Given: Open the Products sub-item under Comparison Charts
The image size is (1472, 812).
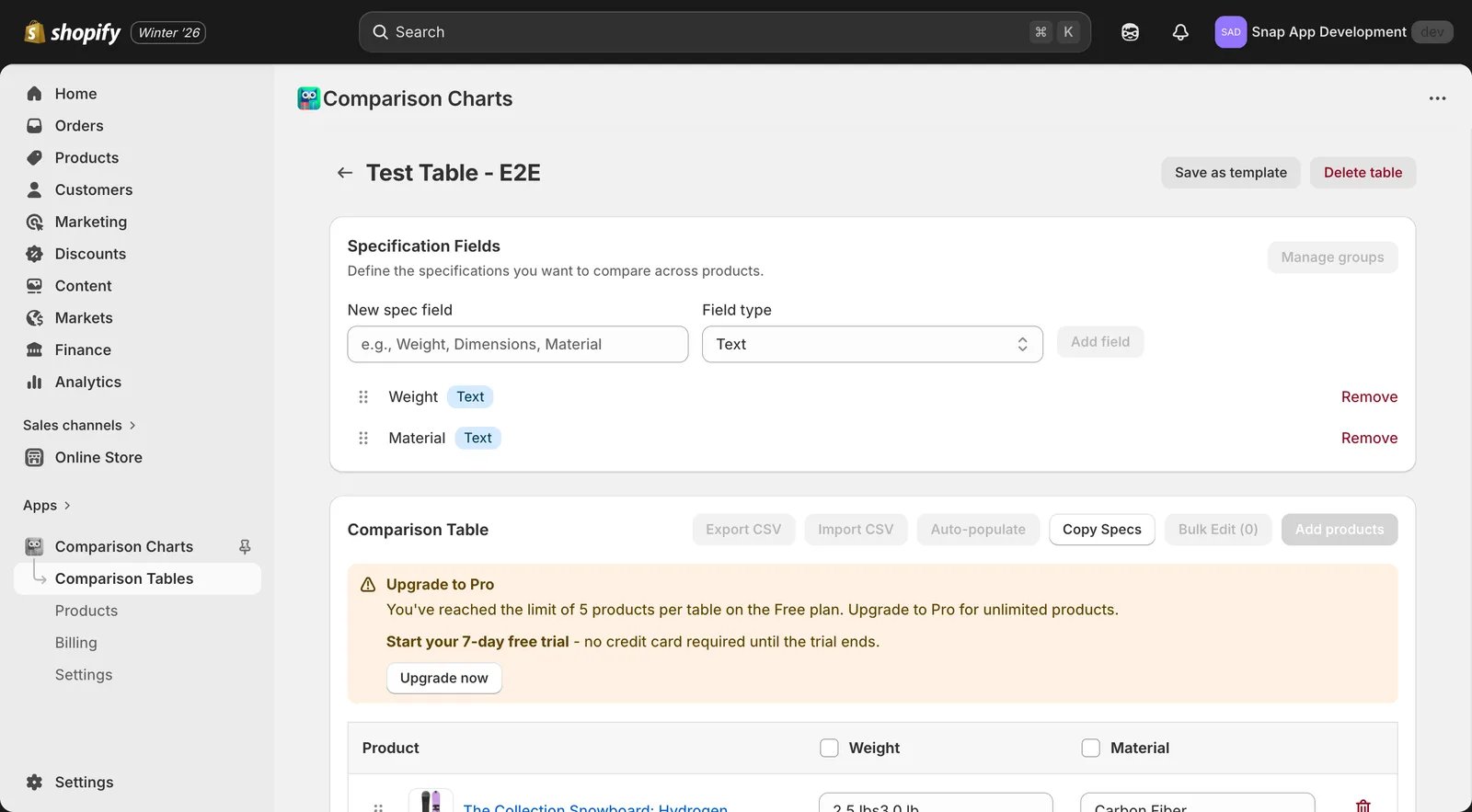Looking at the screenshot, I should click(x=86, y=611).
